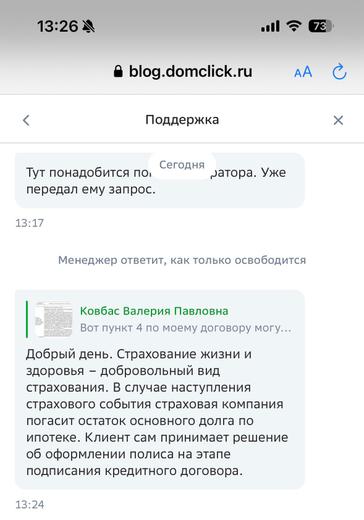
Task: Tap the message Тут понадобится
Action: click(x=160, y=180)
